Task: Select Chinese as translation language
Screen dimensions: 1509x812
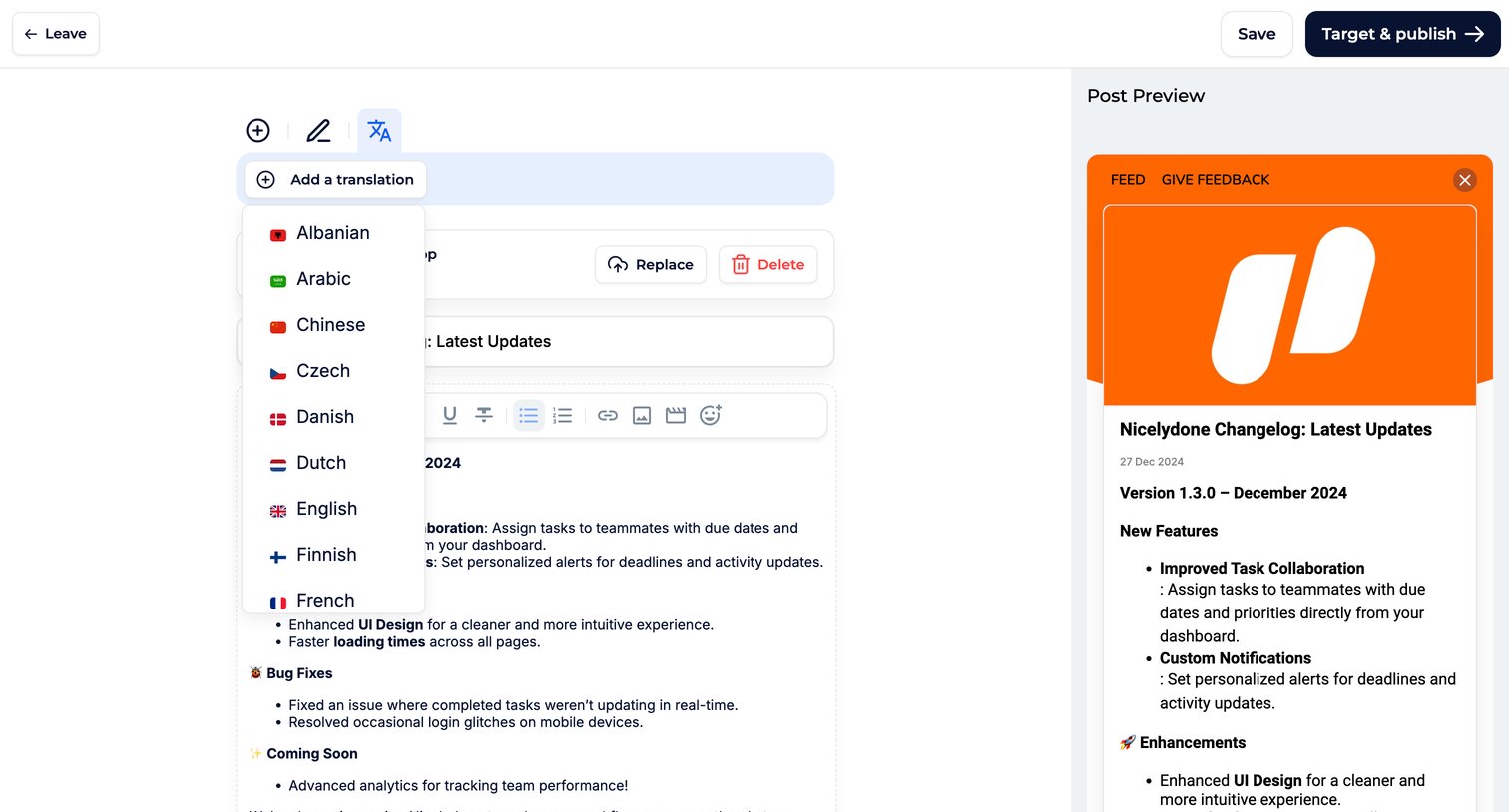Action: click(x=333, y=325)
